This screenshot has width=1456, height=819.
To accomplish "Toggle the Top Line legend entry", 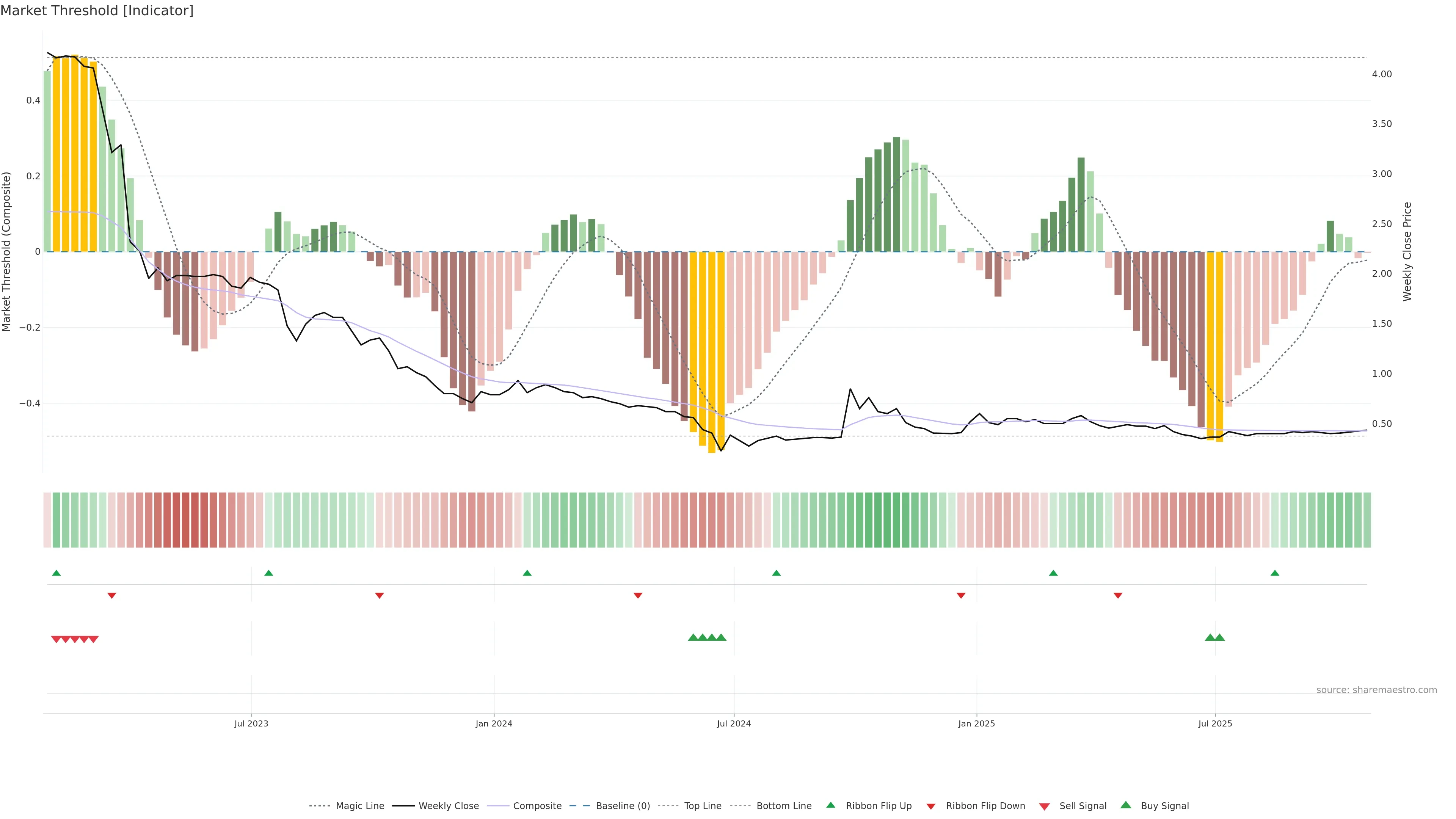I will tap(703, 805).
